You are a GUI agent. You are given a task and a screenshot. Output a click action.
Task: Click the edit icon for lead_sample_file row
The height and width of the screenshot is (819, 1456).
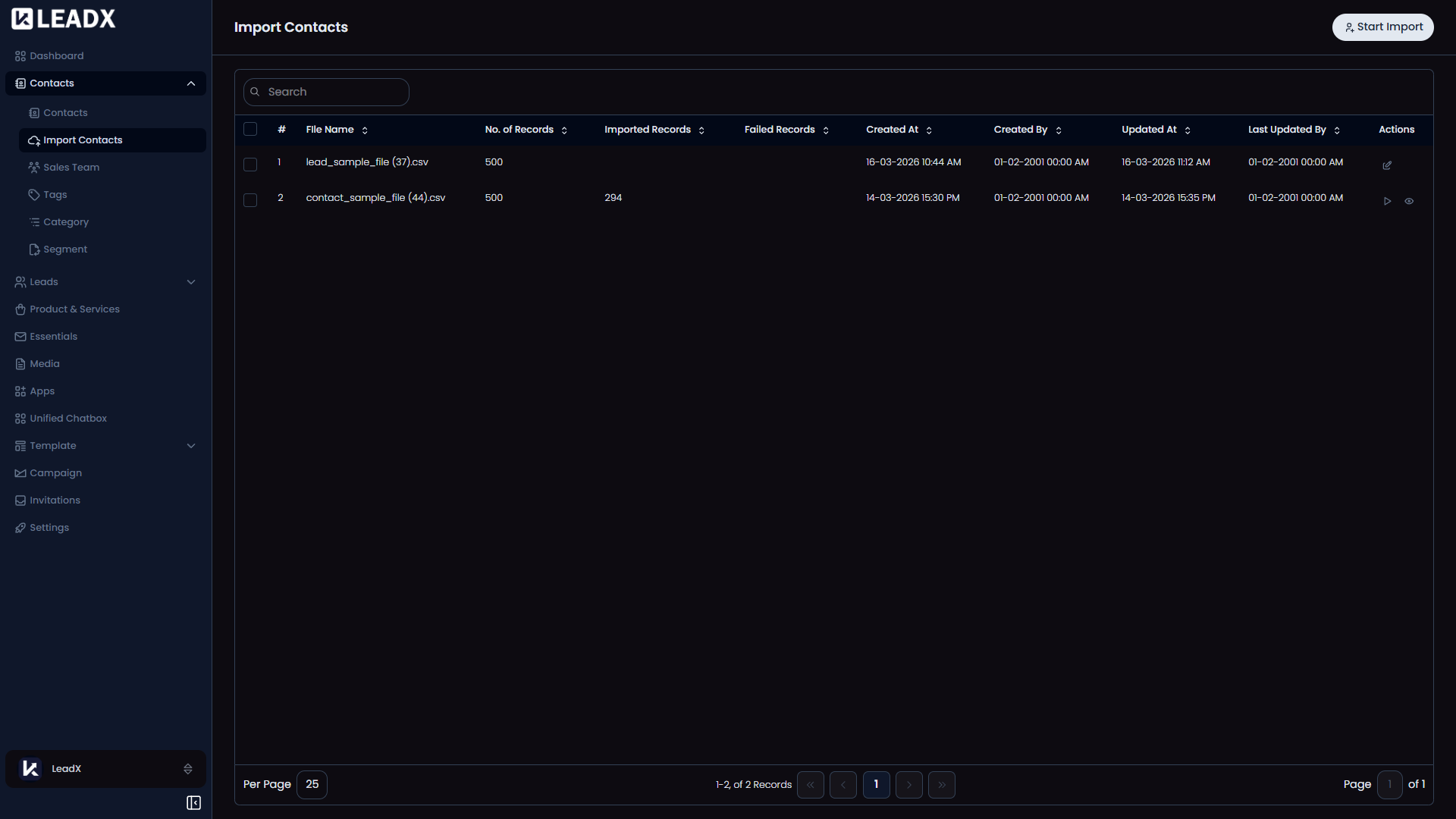click(1387, 165)
